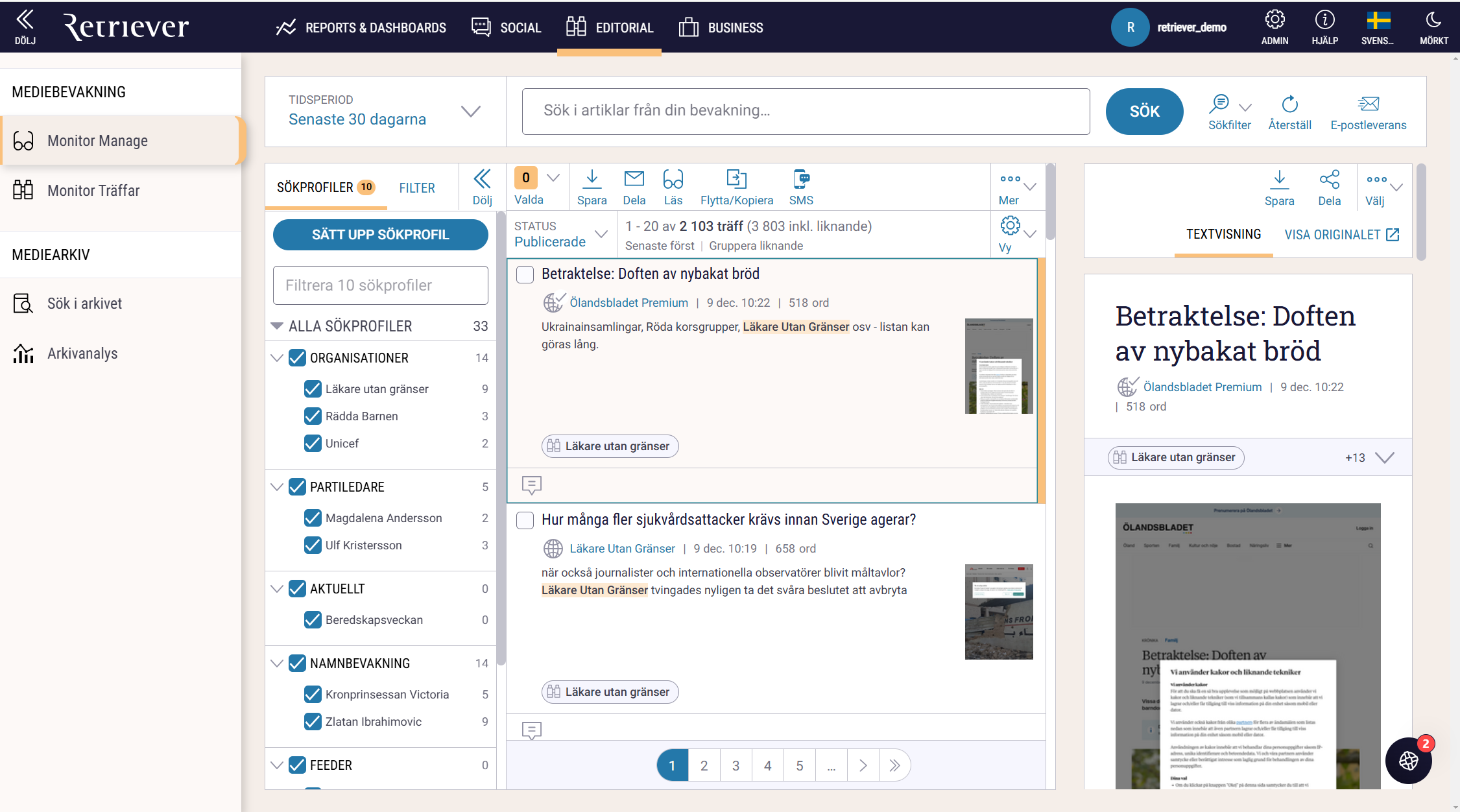
Task: Uncheck Zlatan Ibrahimovic checkbox
Action: [313, 722]
